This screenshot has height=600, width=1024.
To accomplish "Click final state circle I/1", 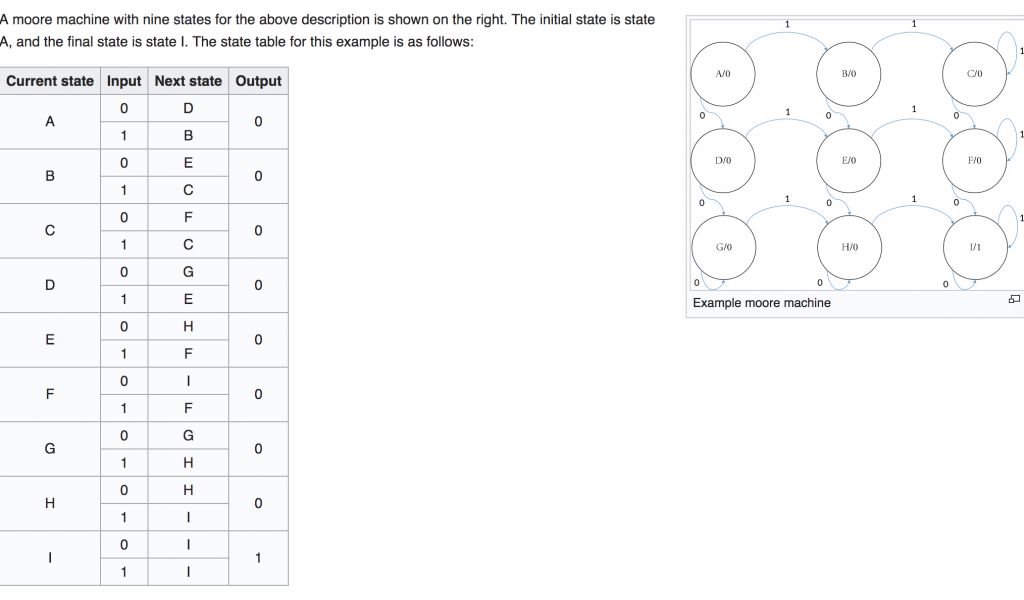I will [975, 246].
